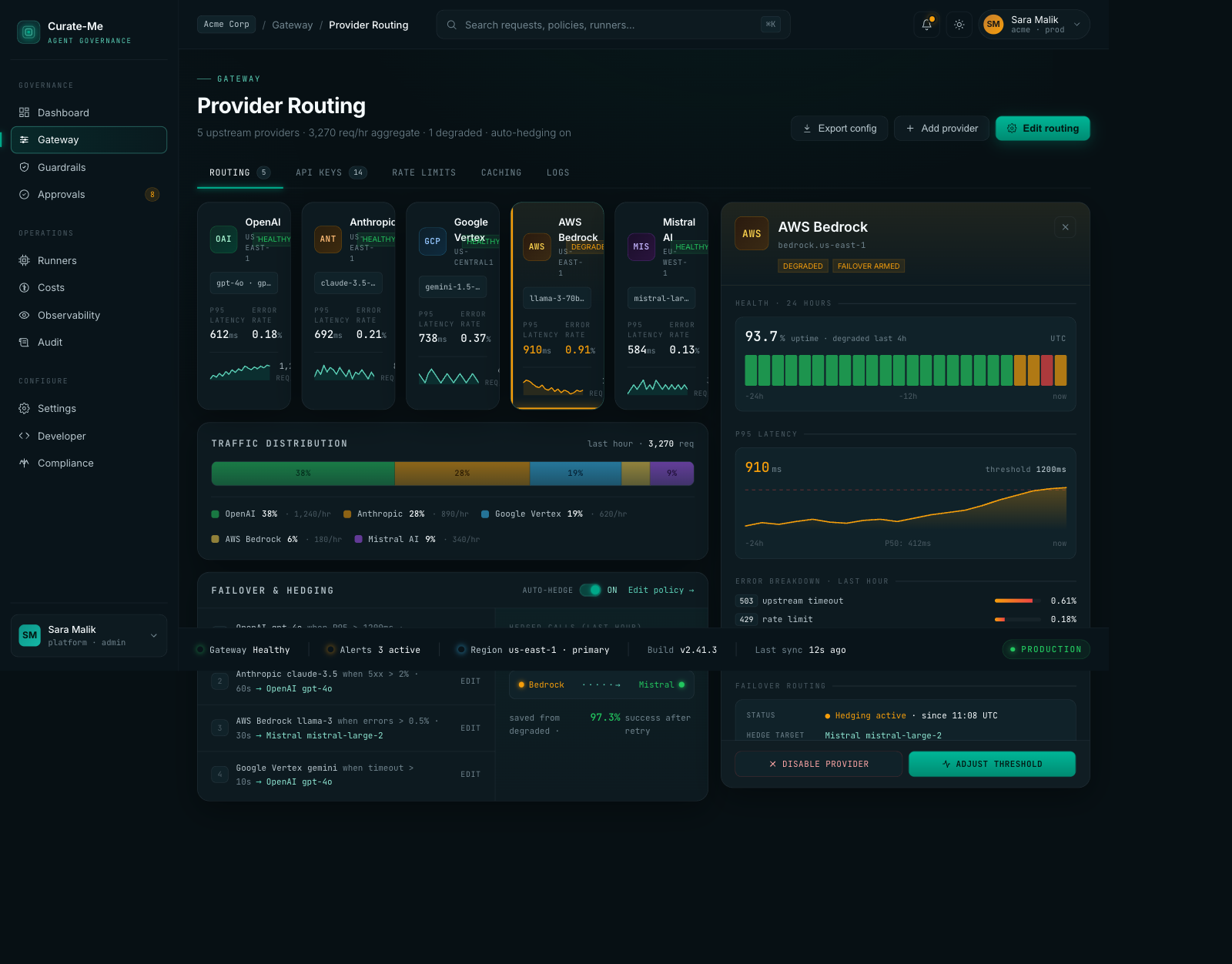Click the Edit routing button
The width and height of the screenshot is (1232, 964).
[x=1042, y=129]
